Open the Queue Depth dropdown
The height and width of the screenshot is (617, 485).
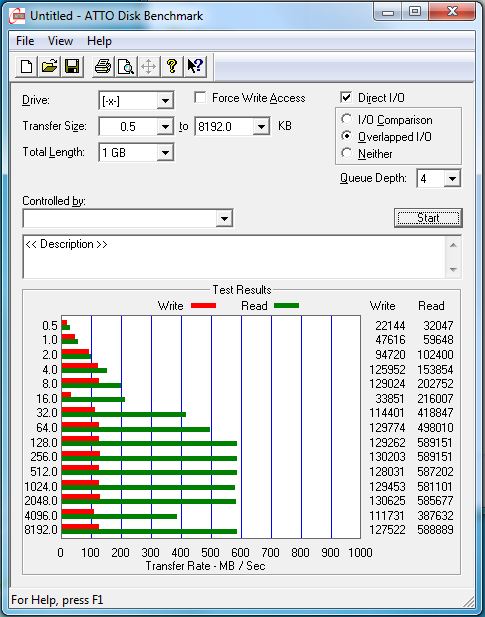tap(452, 179)
